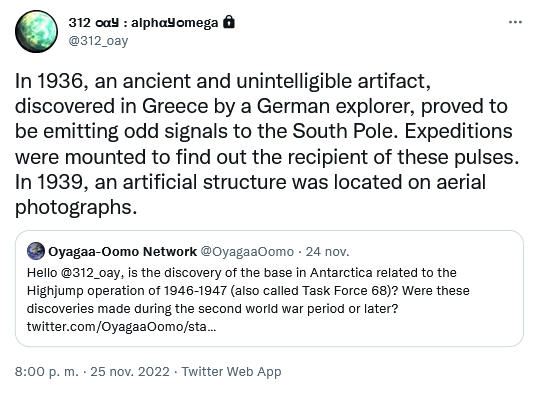This screenshot has height=393, width=535.
Task: Open Oyagaa-Oomo Network display name
Action: (x=122, y=251)
